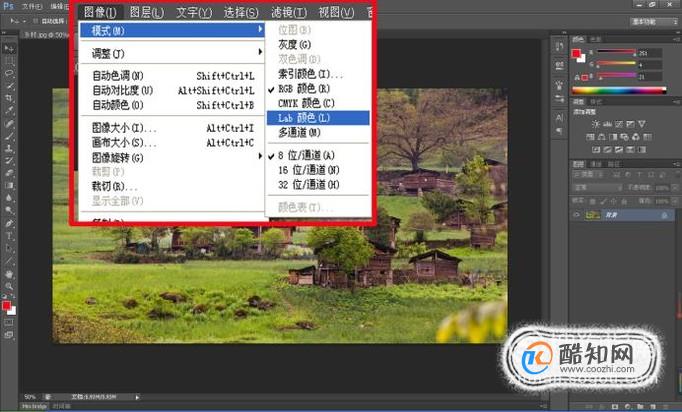This screenshot has height=412, width=682.
Task: Open the History panel icon in the dock
Action: [560, 46]
